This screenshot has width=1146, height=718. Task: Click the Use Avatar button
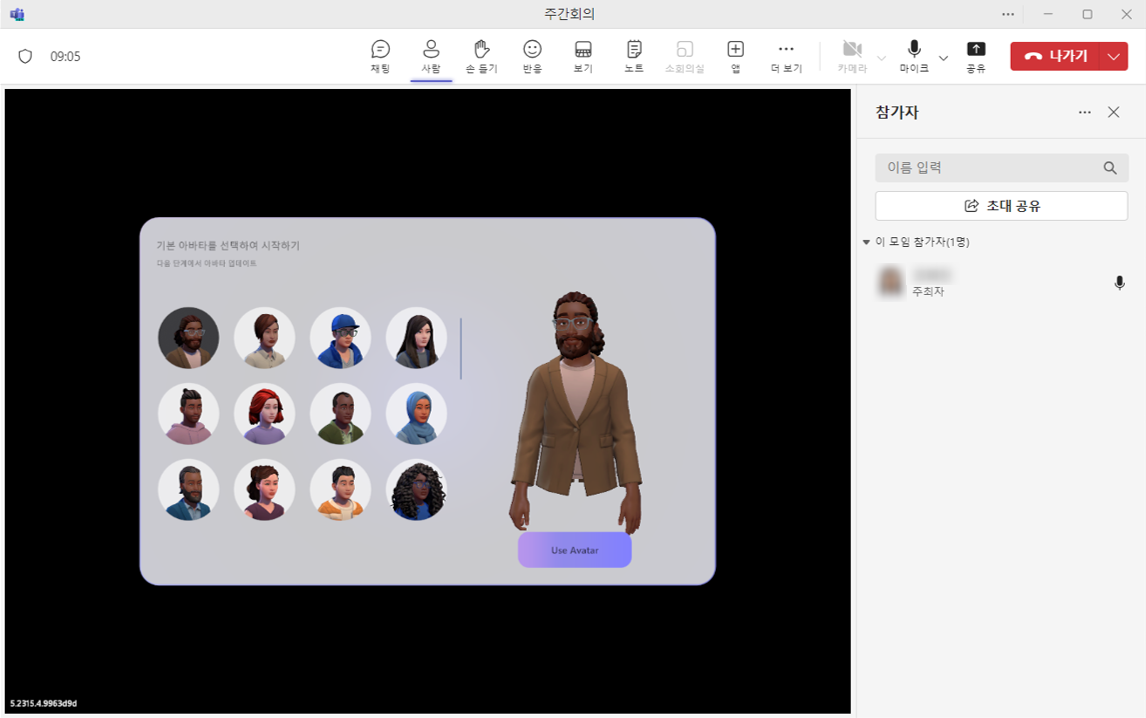pyautogui.click(x=575, y=549)
